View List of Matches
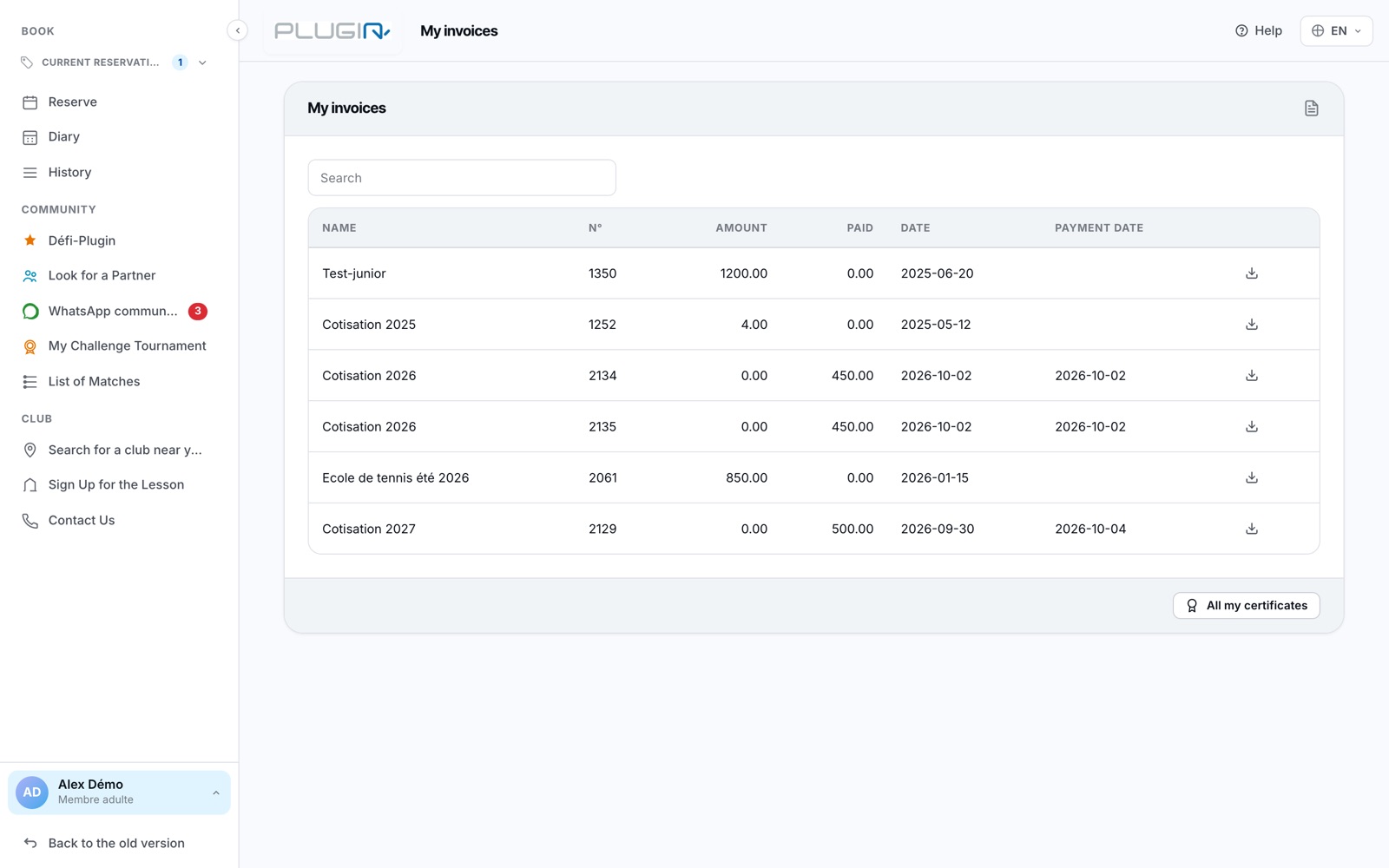Screen dimensions: 1389x868 tap(94, 381)
